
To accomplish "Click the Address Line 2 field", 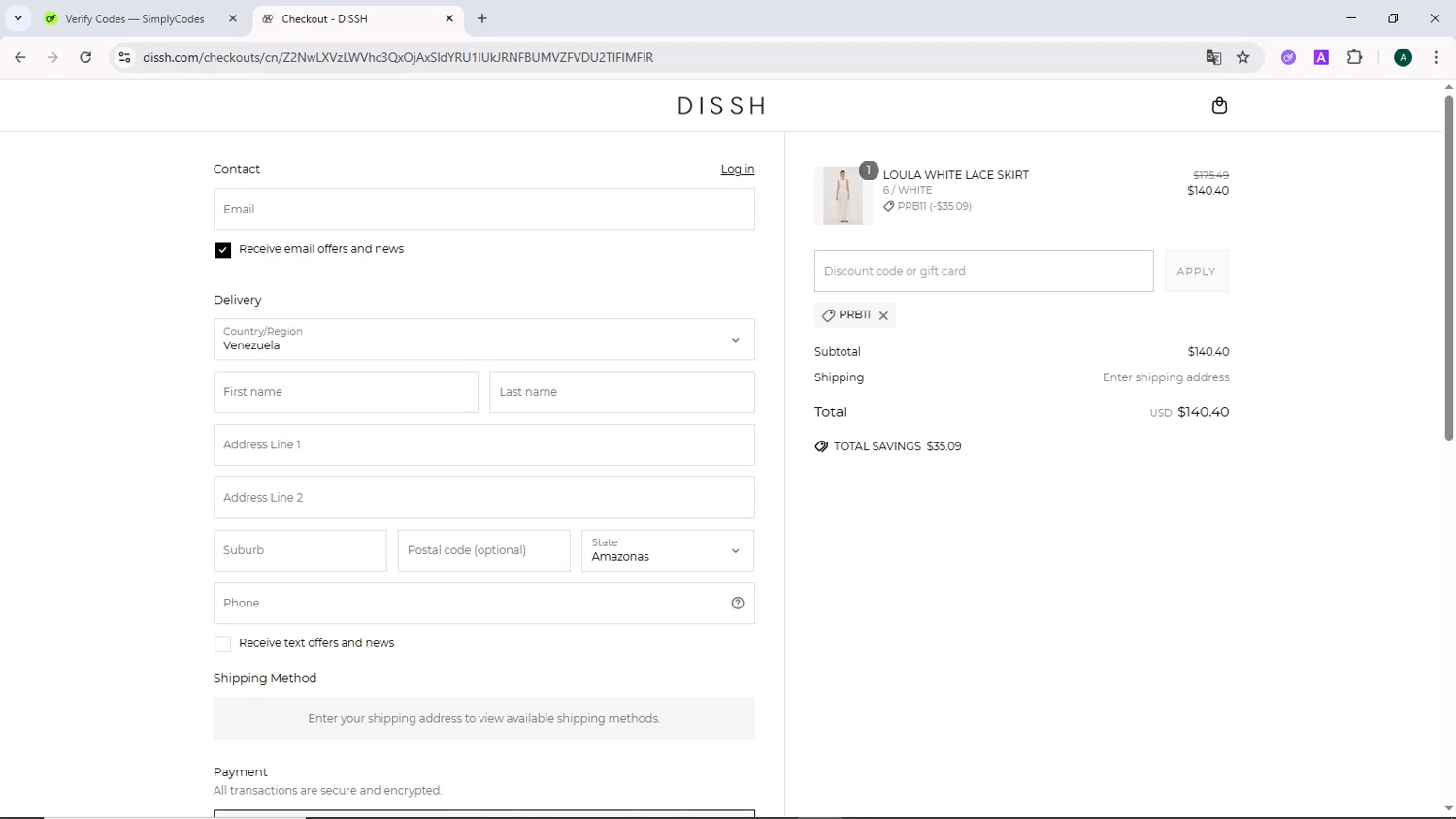I will click(x=483, y=498).
